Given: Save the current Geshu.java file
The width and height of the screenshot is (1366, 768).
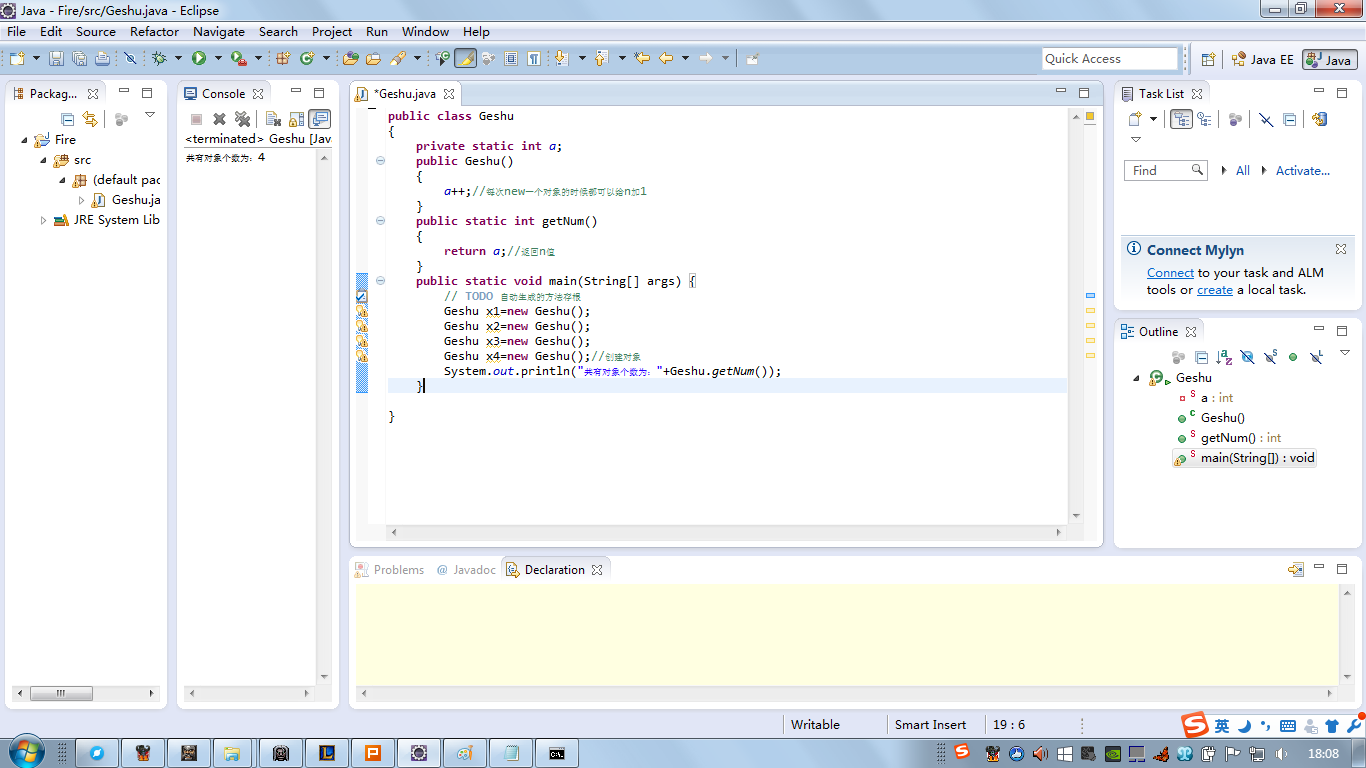Looking at the screenshot, I should 57,59.
